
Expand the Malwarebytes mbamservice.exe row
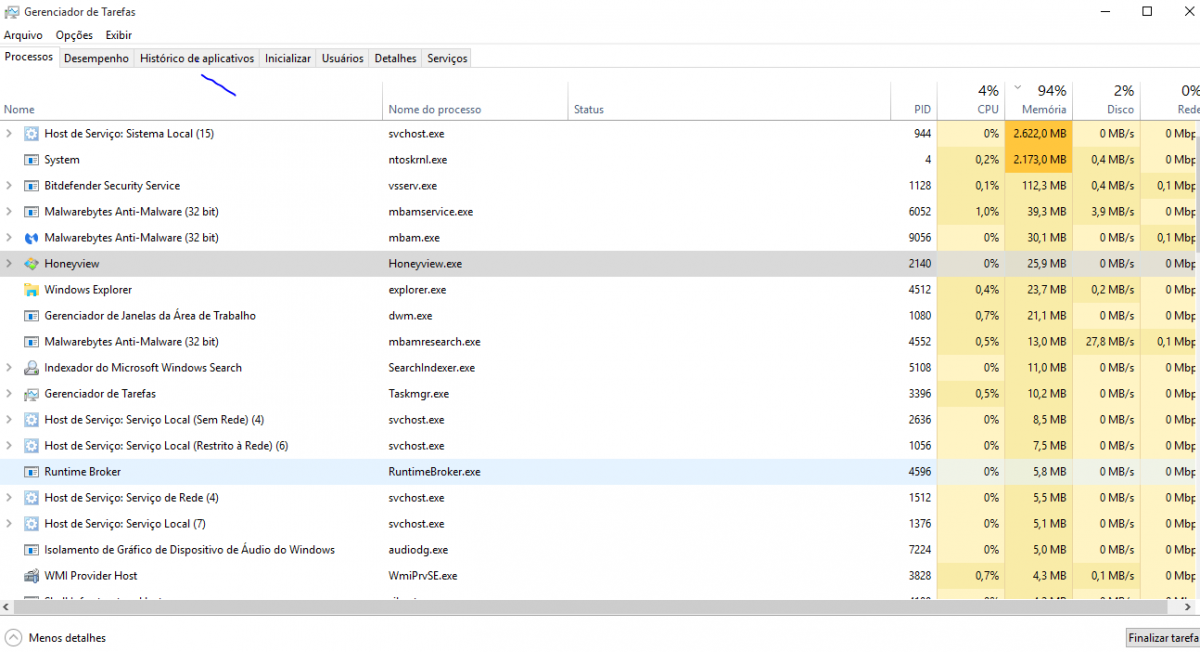(9, 212)
